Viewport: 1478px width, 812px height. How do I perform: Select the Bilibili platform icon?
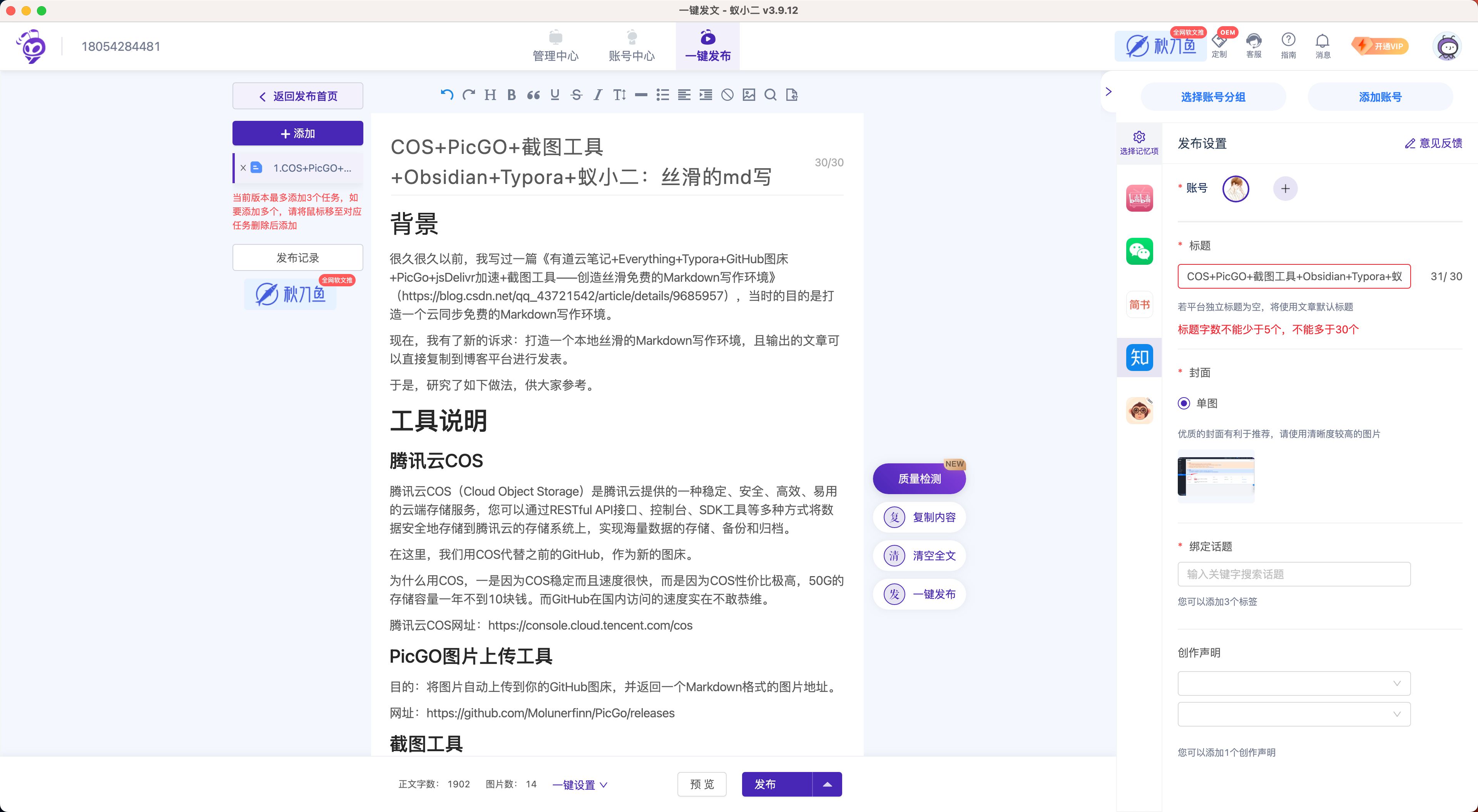point(1139,199)
